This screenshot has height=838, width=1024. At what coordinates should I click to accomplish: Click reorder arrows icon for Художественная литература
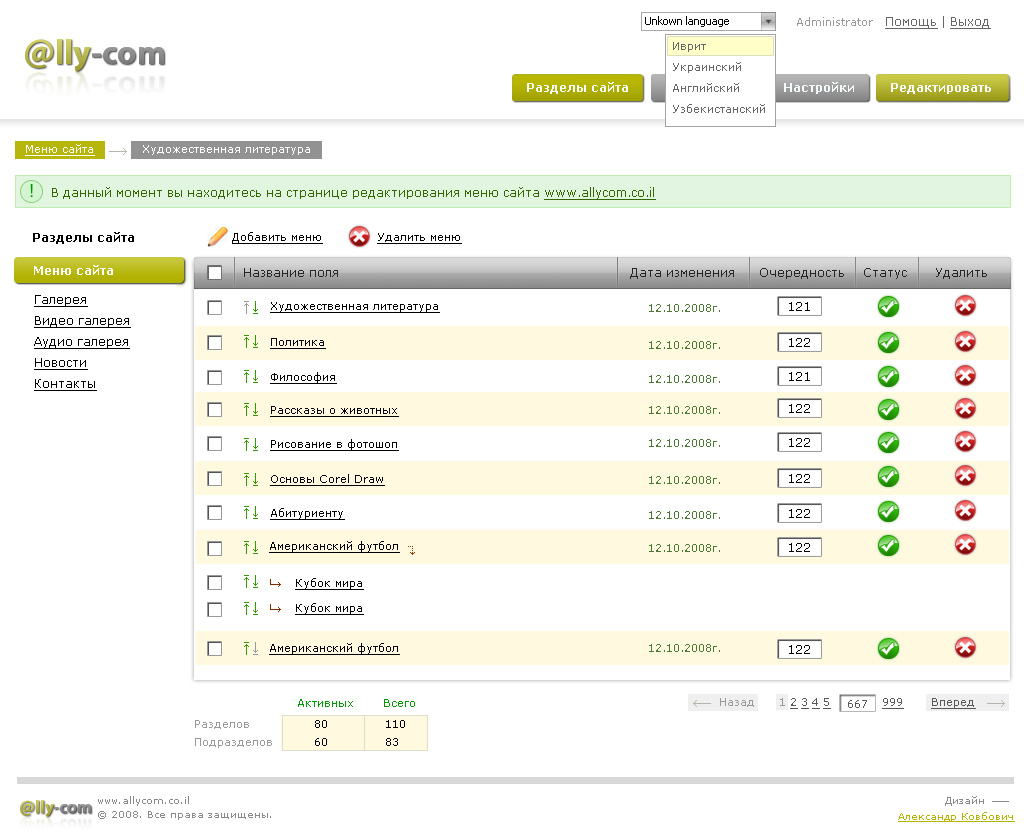251,307
